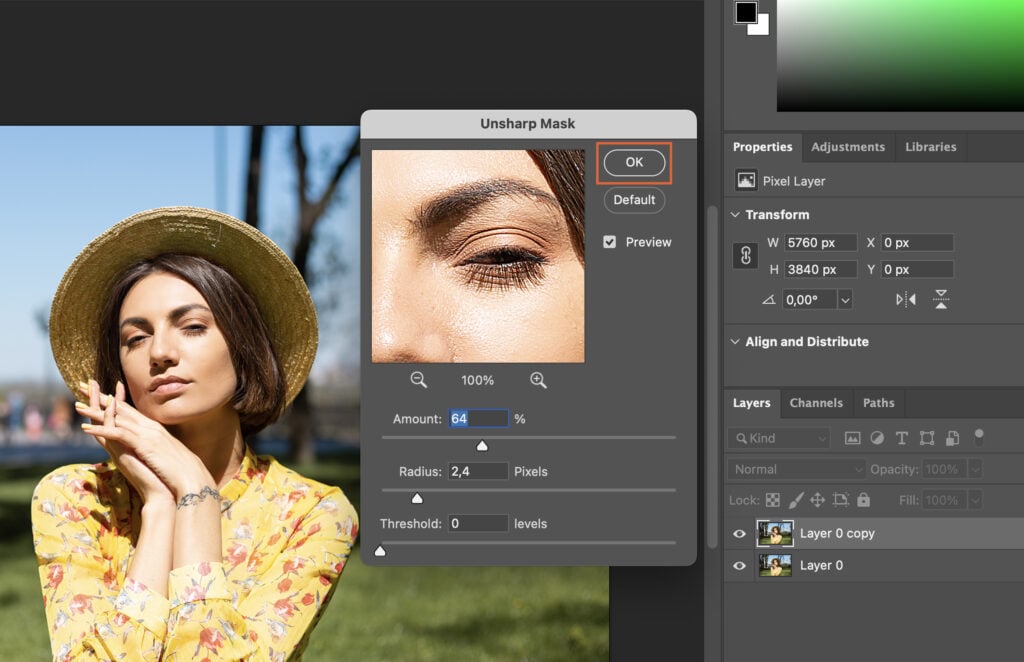Click the flip vertical icon in Transform

pos(941,299)
